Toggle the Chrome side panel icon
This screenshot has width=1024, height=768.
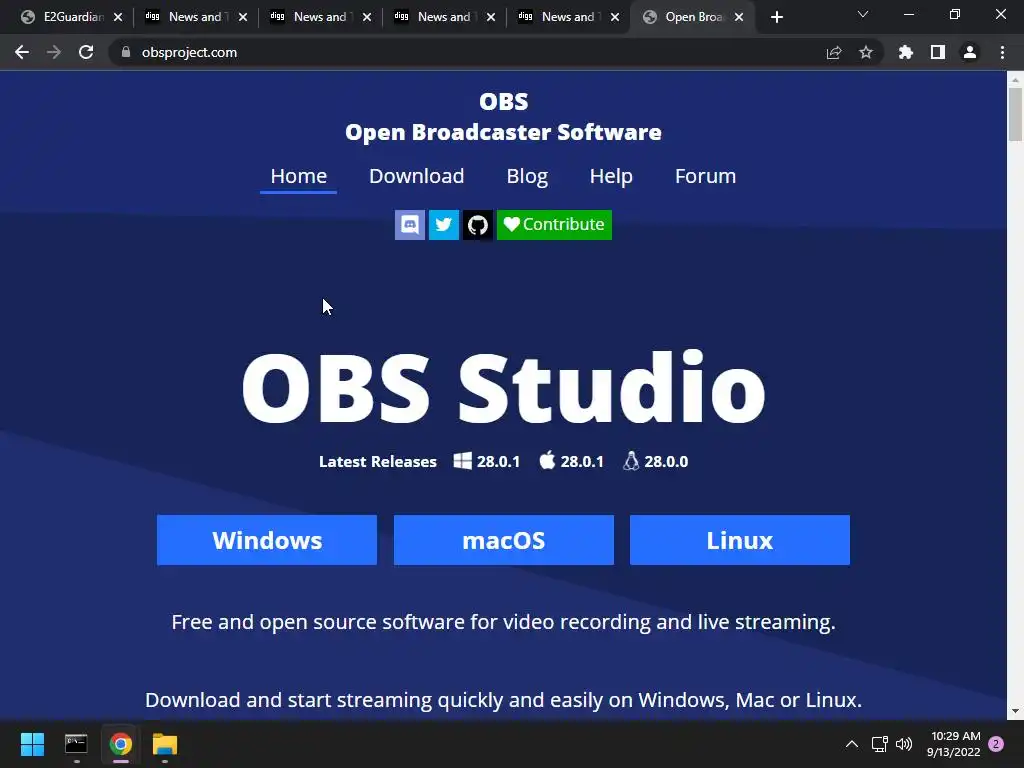pos(938,52)
